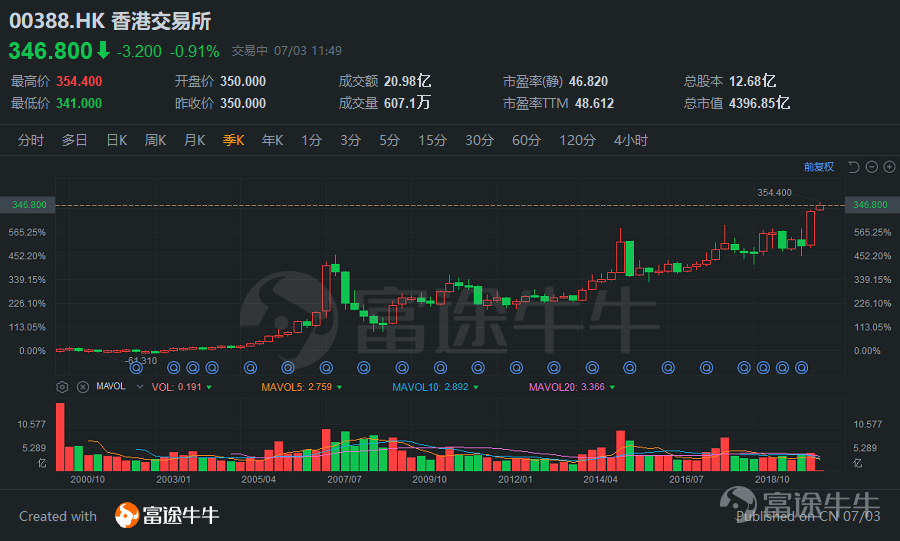Click the 2018/10 date label on the time axis

click(772, 480)
